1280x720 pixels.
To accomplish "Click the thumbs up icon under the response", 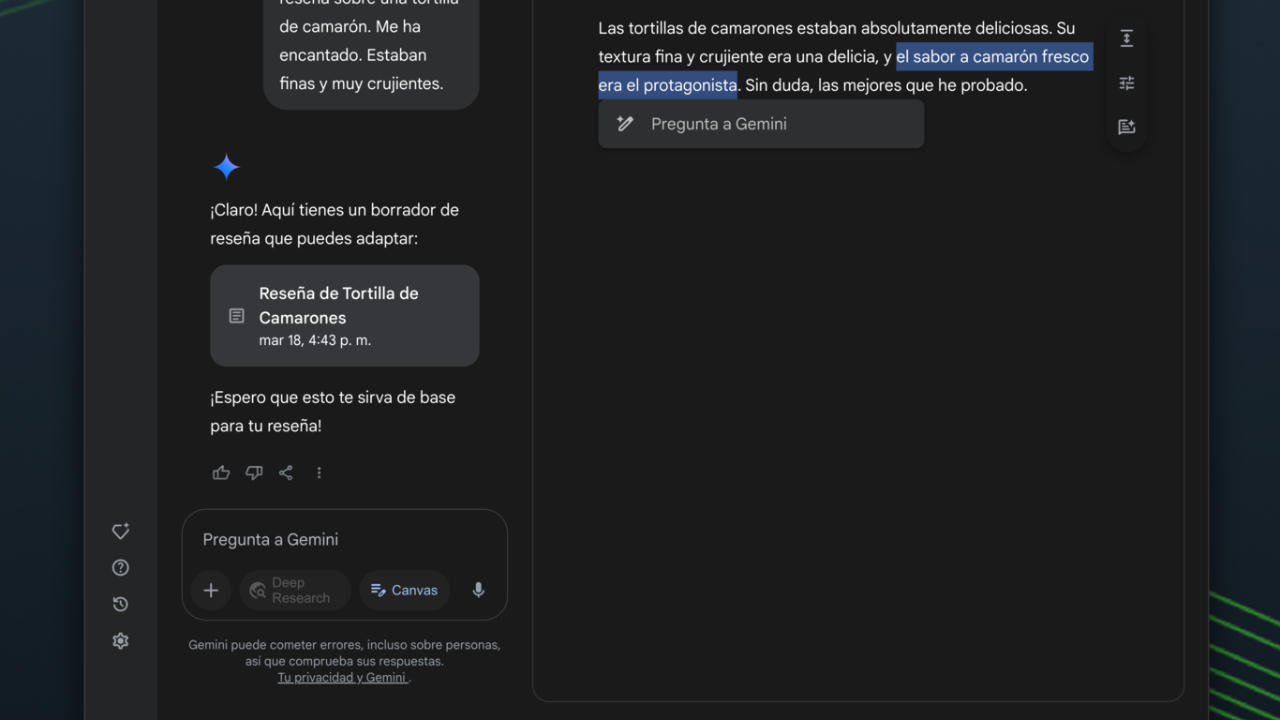I will pyautogui.click(x=221, y=473).
